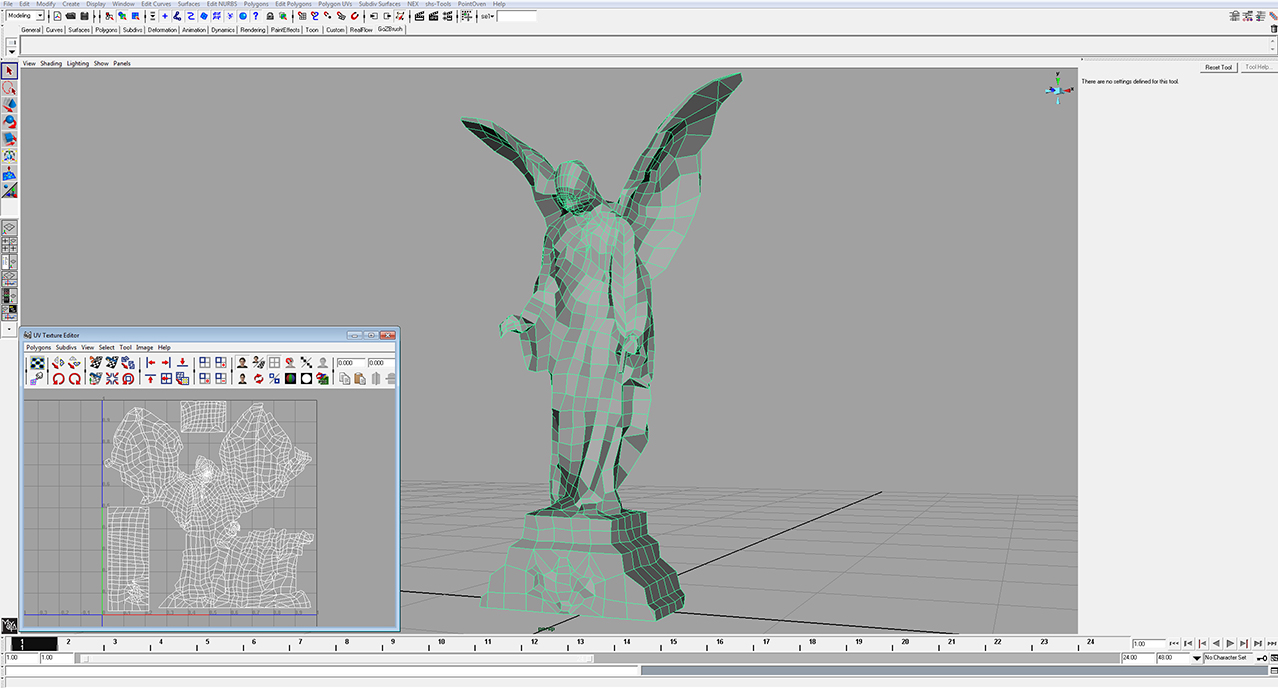Open the viewport Shading menu
Viewport: 1278px width, 688px height.
(x=50, y=63)
